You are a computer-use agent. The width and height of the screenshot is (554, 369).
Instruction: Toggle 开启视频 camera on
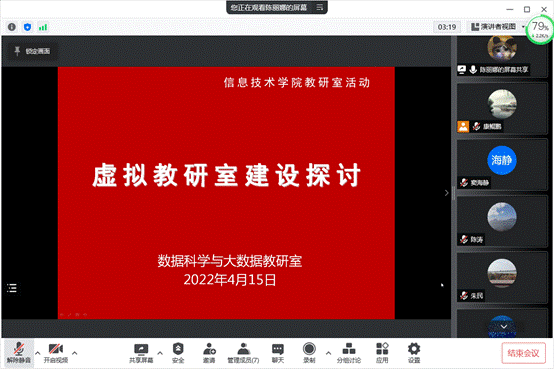56,353
